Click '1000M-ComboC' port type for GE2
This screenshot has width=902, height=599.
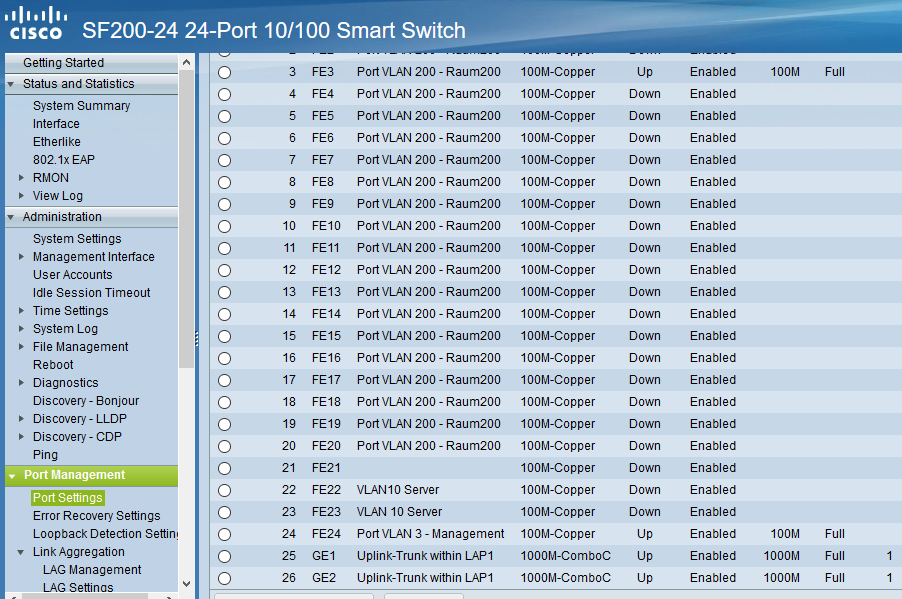click(x=565, y=578)
